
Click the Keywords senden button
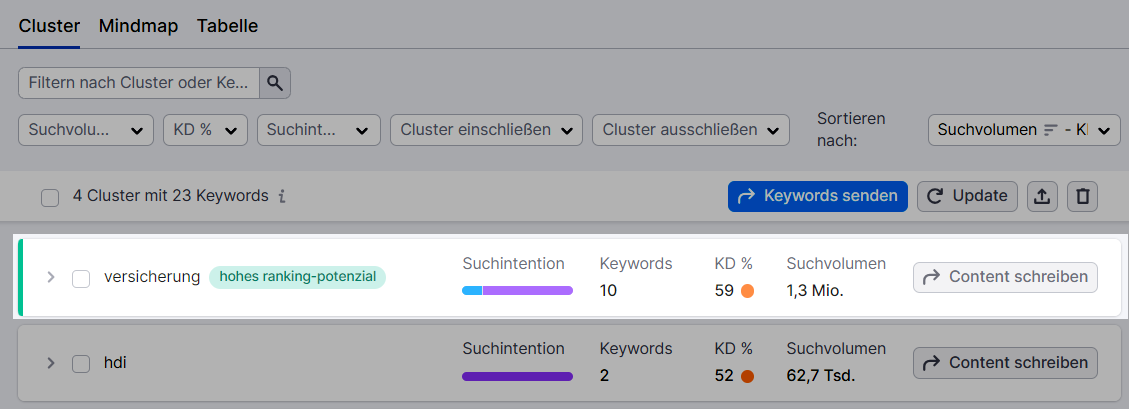pyautogui.click(x=817, y=196)
